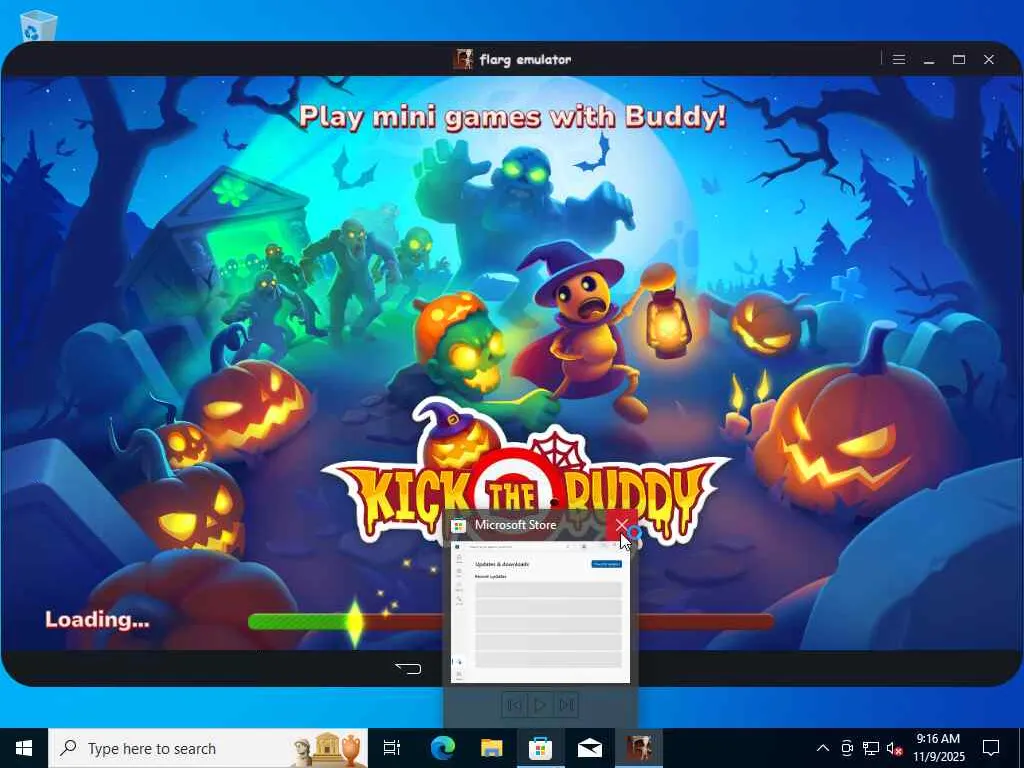This screenshot has height=768, width=1024.
Task: Click the taskbar search box
Action: pos(208,748)
